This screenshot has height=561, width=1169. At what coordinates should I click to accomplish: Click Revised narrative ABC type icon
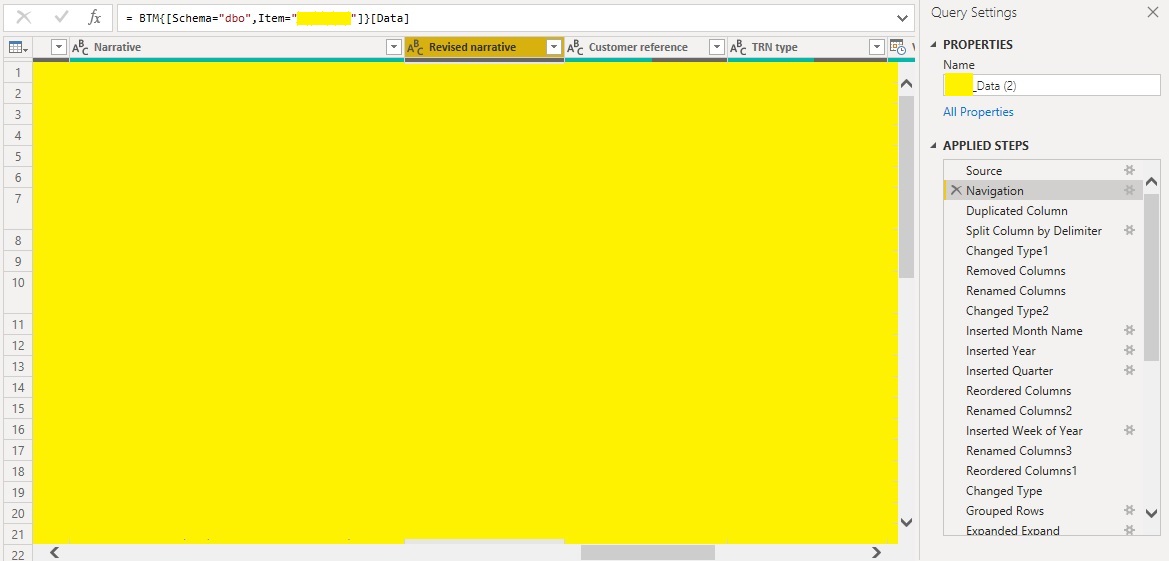(415, 48)
